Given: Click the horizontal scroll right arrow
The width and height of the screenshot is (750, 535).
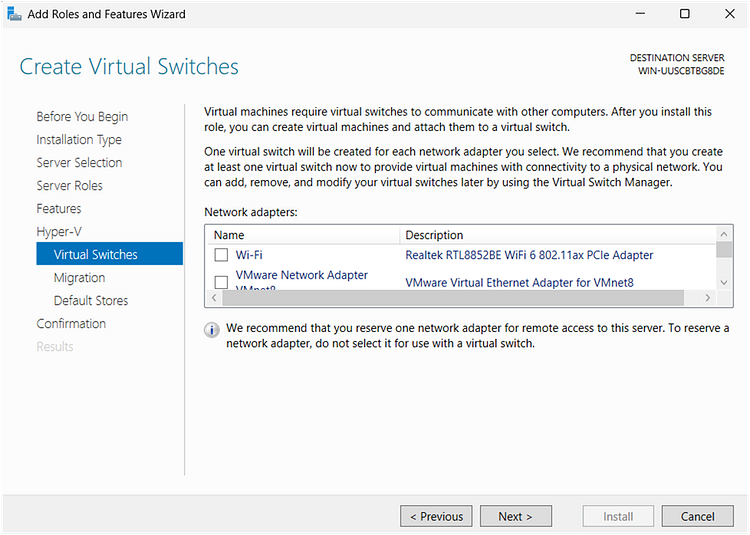Looking at the screenshot, I should (x=707, y=298).
